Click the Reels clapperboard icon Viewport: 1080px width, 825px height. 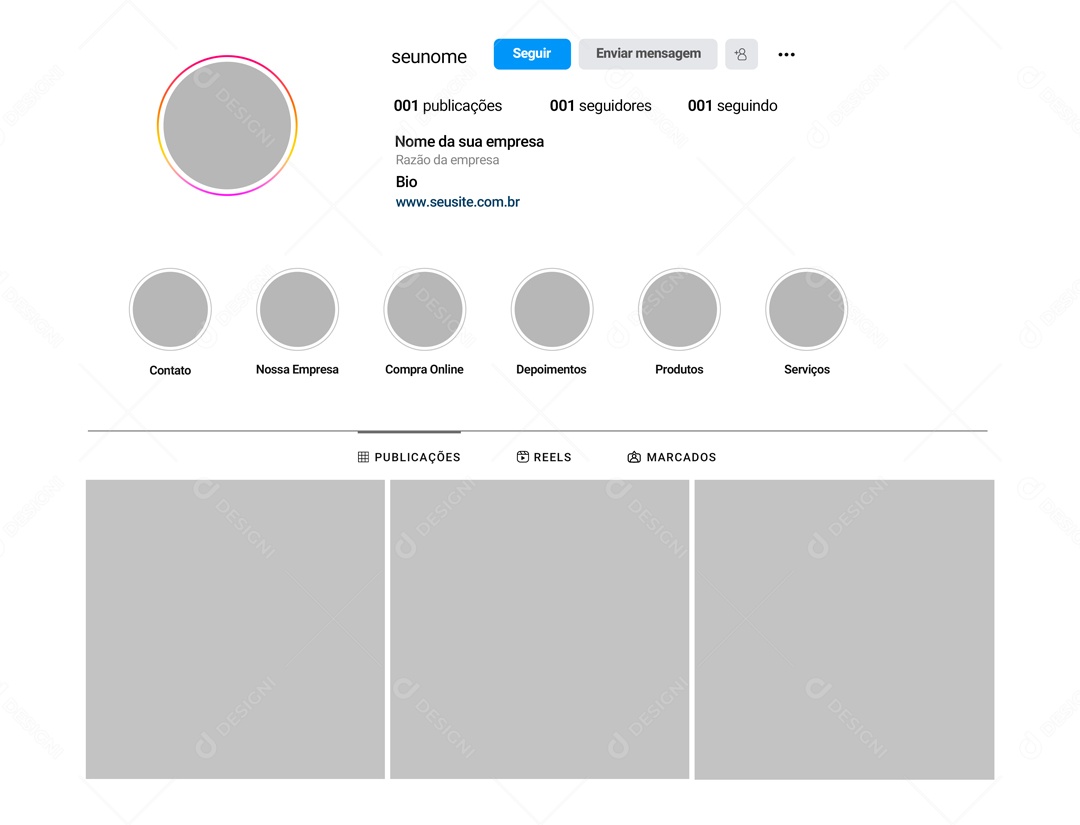tap(521, 457)
